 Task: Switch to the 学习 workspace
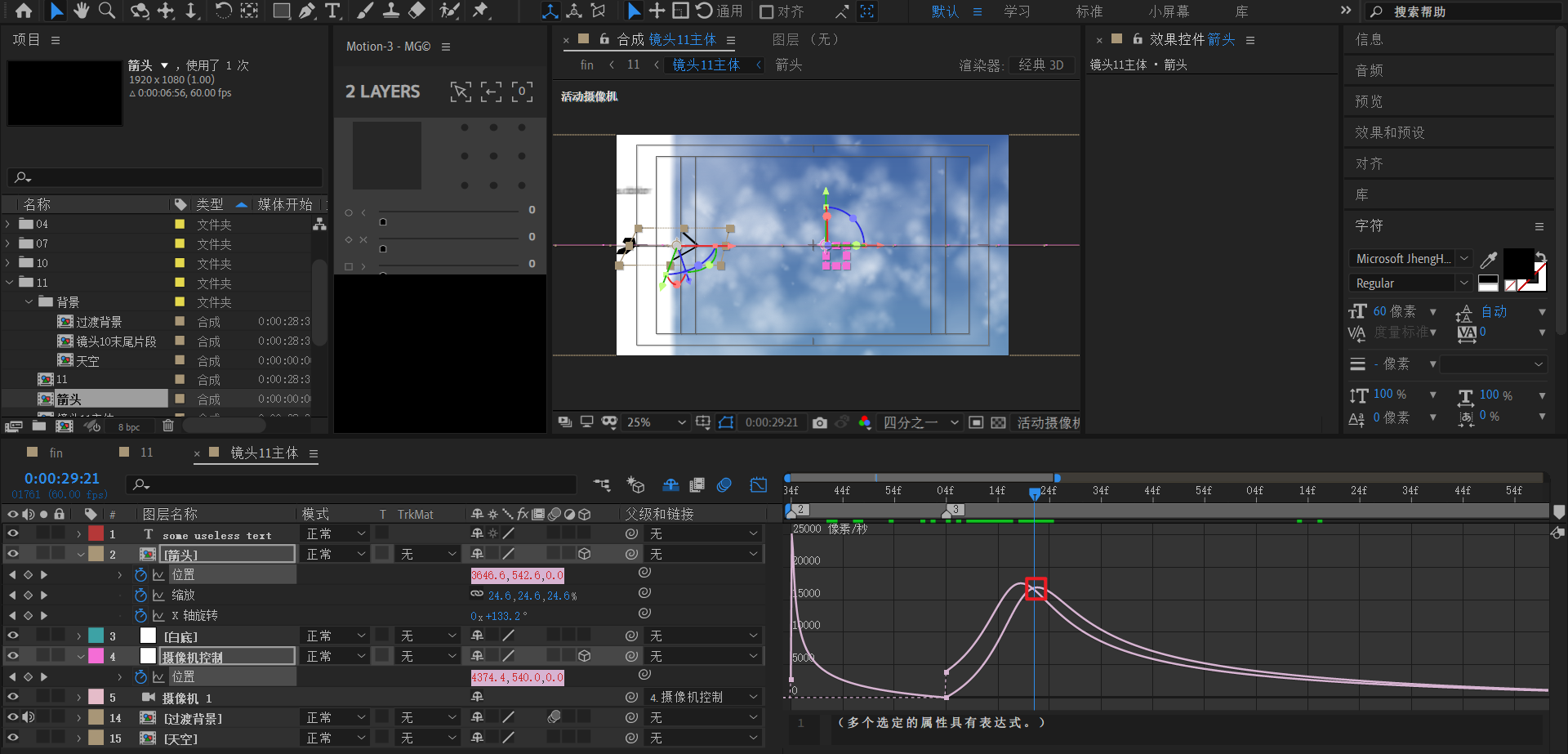click(x=1017, y=11)
